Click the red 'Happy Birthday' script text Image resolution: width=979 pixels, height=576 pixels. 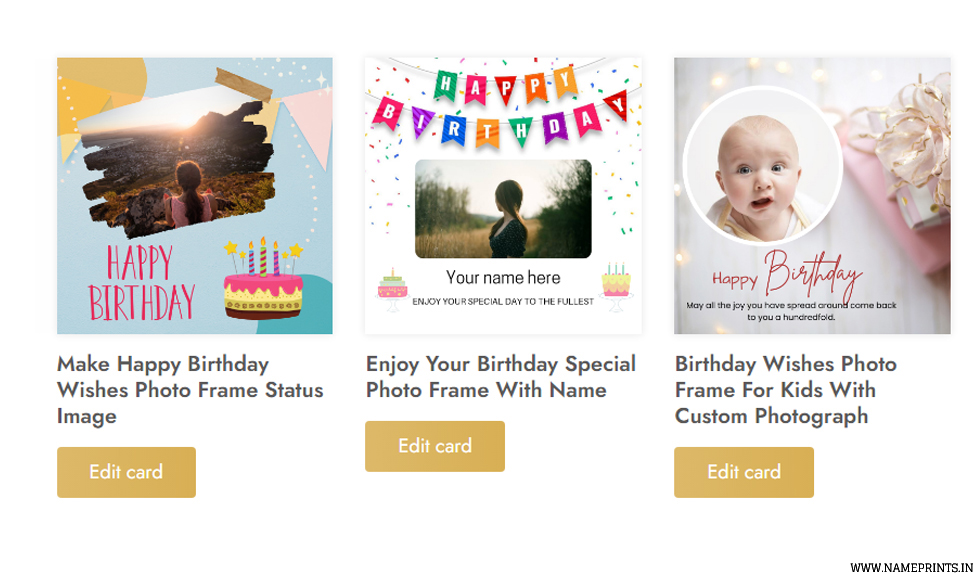(787, 276)
